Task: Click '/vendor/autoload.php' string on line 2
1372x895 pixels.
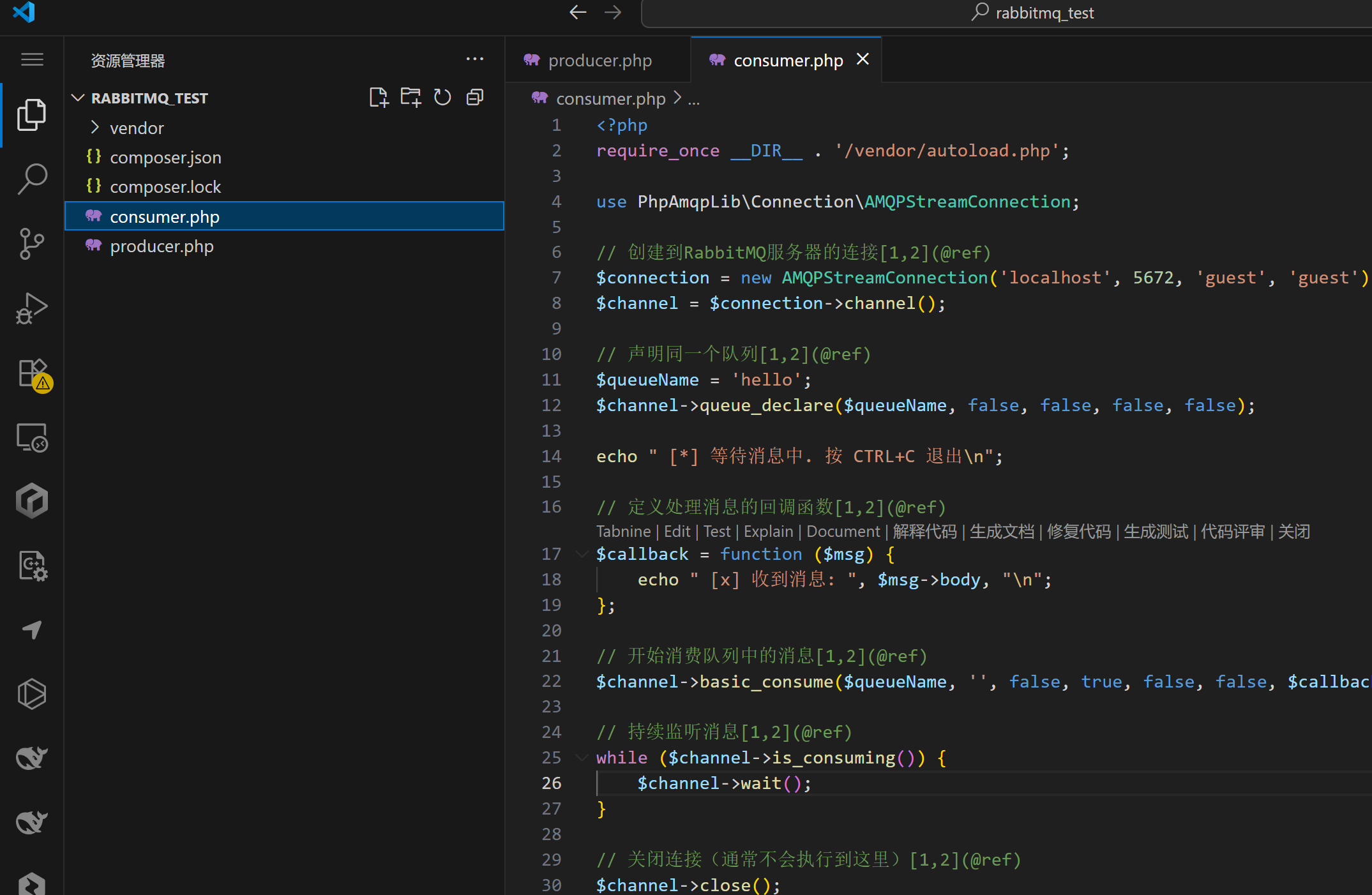Action: (x=947, y=151)
